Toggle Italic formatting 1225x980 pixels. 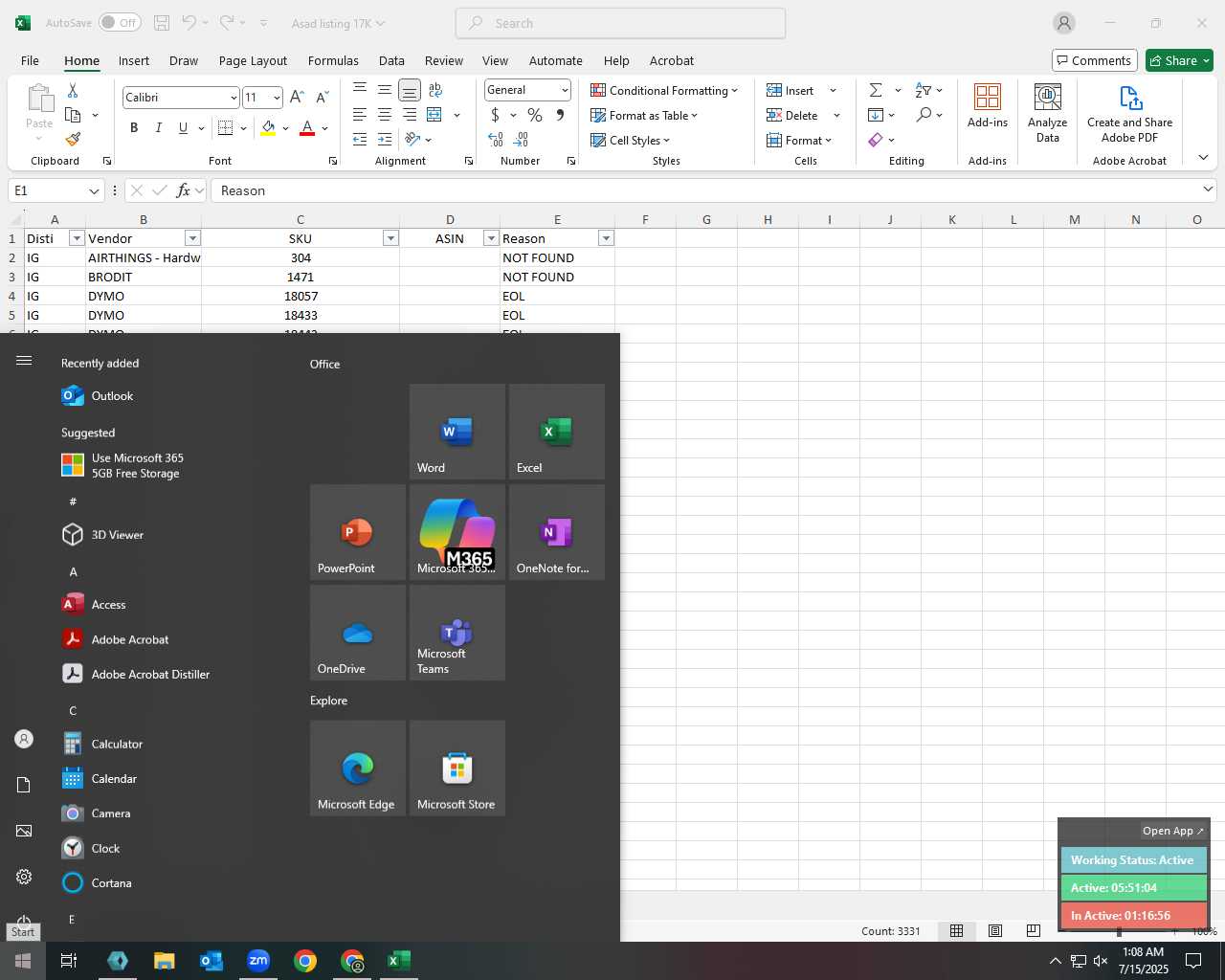click(158, 127)
